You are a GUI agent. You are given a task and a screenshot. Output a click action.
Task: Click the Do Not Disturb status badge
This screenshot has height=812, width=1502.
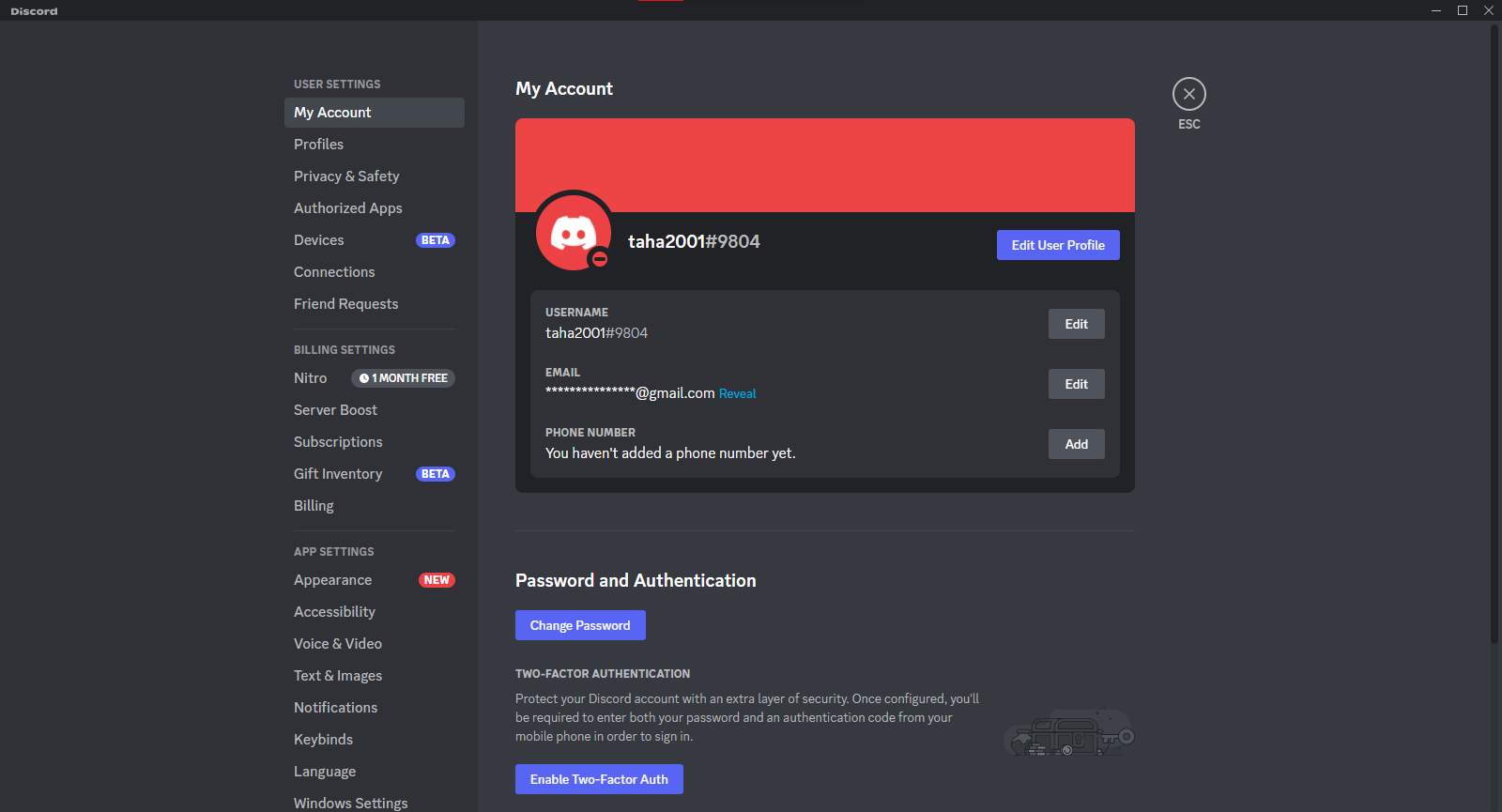tap(600, 259)
